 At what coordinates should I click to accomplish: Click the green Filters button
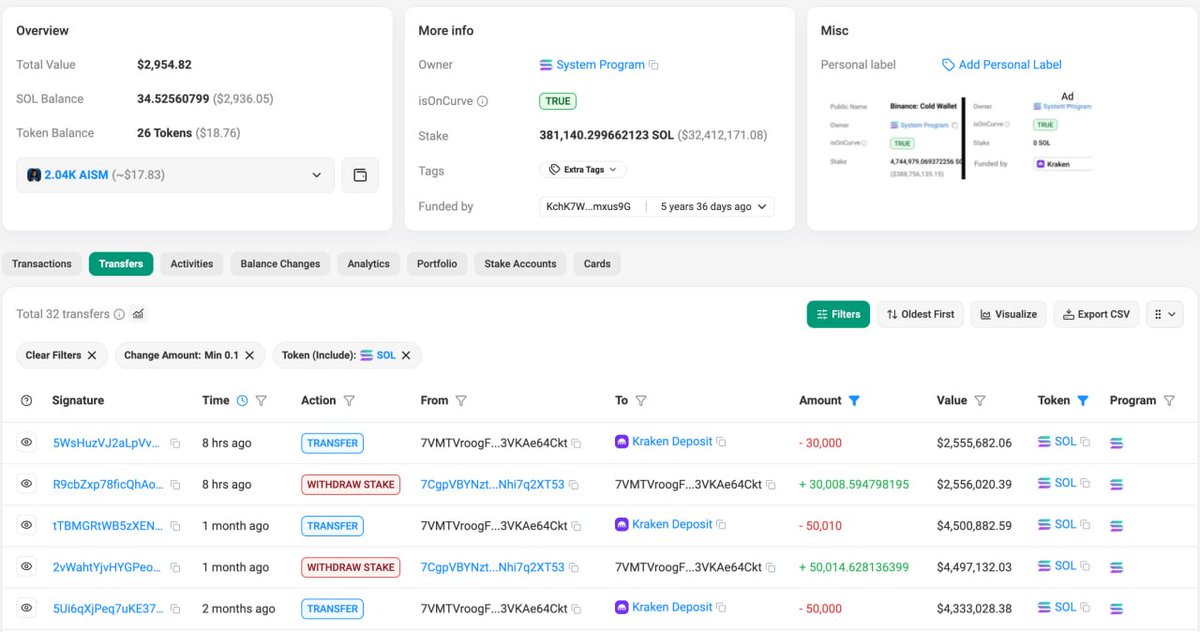click(x=838, y=314)
